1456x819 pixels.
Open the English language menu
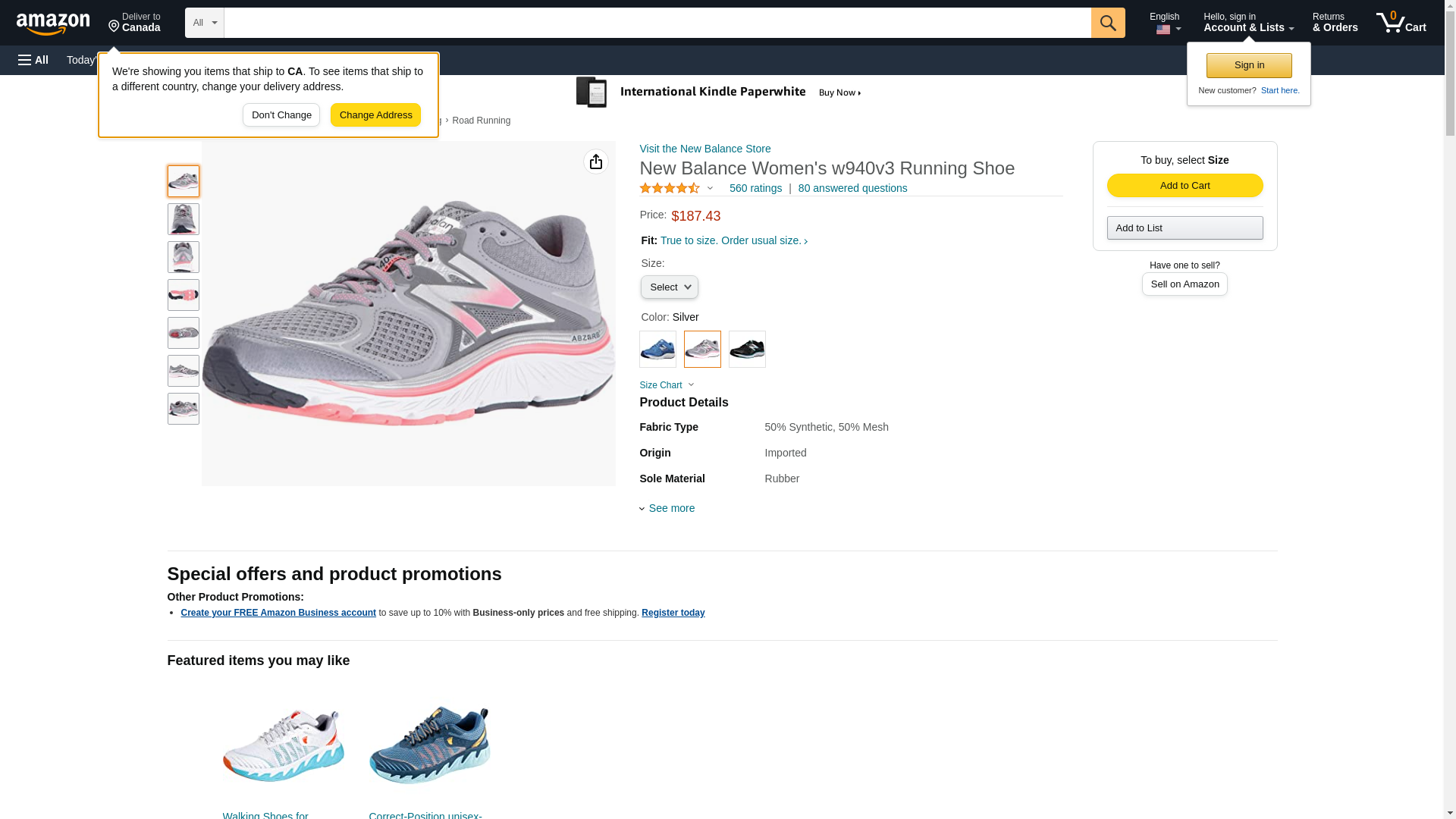coord(1165,23)
